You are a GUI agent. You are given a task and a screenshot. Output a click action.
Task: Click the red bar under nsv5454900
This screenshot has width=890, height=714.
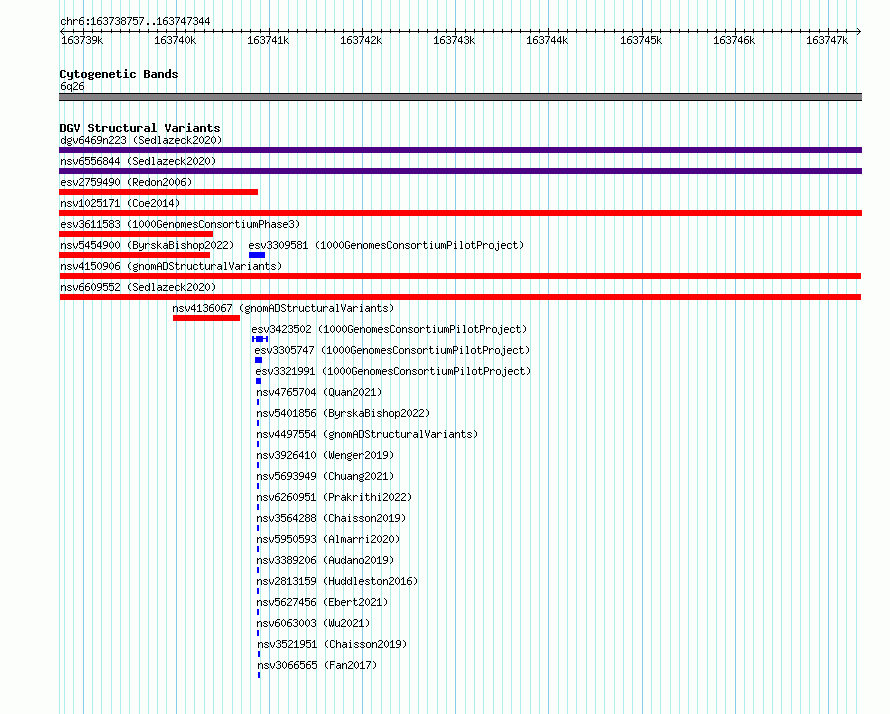[135, 255]
